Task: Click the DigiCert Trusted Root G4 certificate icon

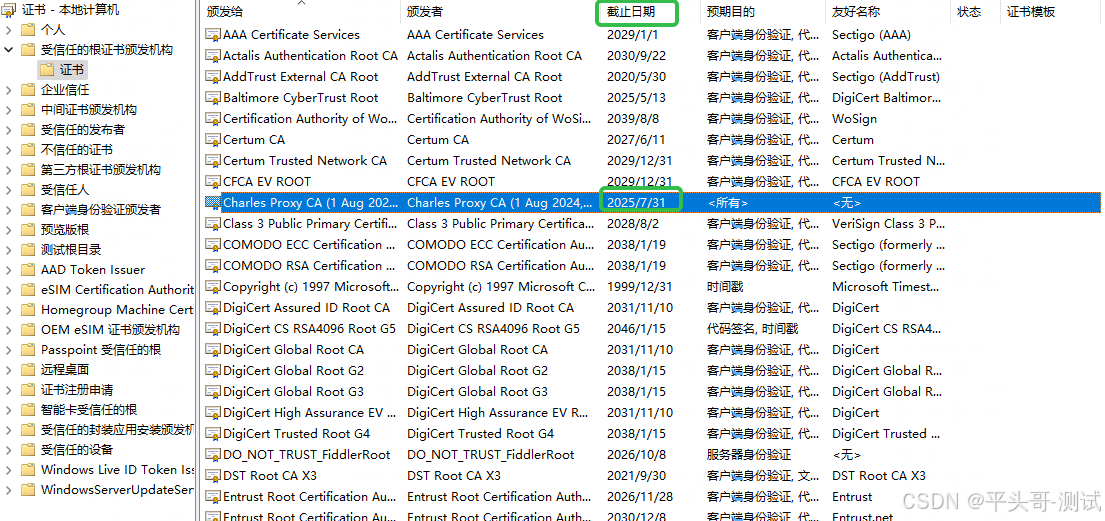Action: point(213,434)
